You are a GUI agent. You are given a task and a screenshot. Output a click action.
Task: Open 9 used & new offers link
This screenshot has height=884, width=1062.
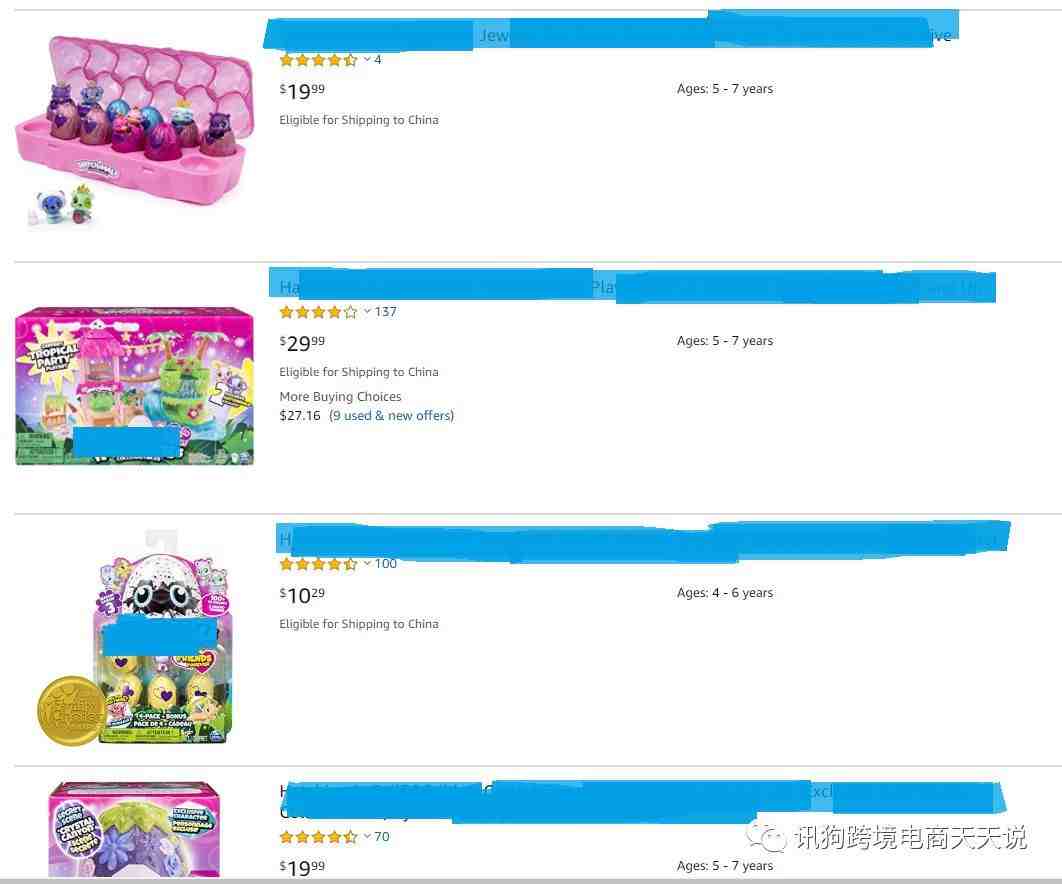[x=391, y=415]
